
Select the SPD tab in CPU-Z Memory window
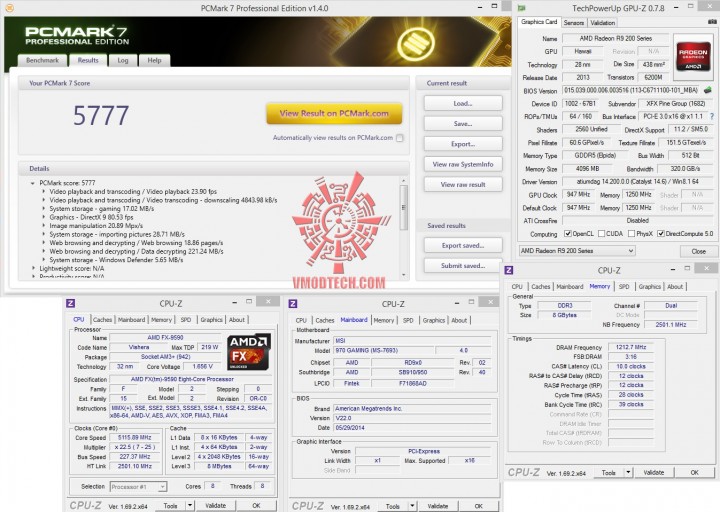pos(624,287)
